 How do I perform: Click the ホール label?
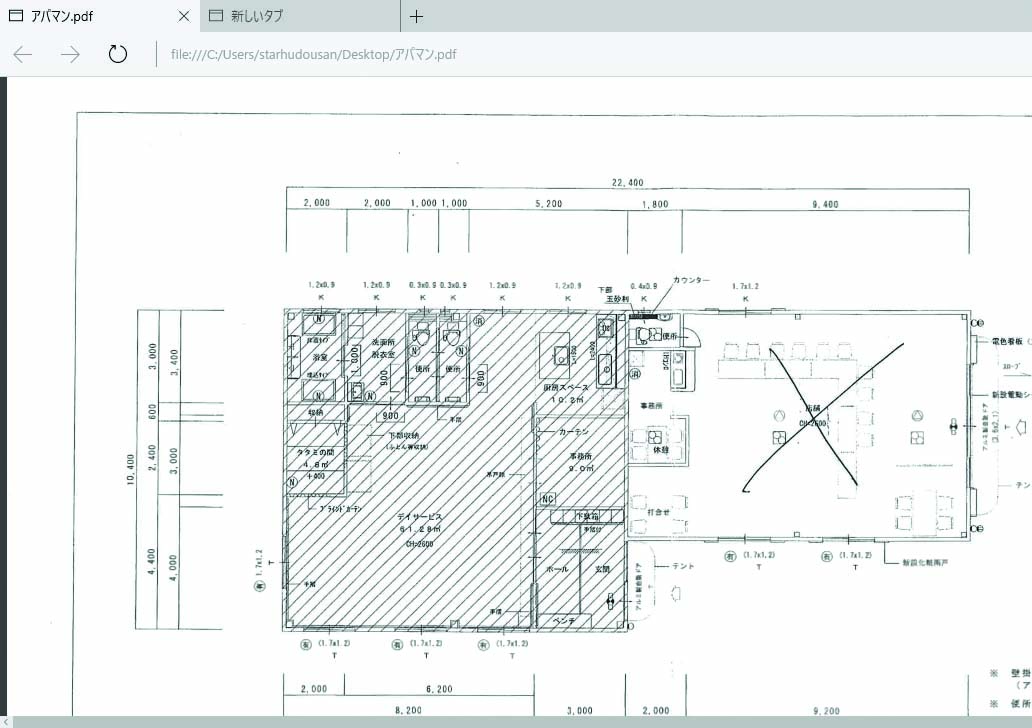point(557,569)
